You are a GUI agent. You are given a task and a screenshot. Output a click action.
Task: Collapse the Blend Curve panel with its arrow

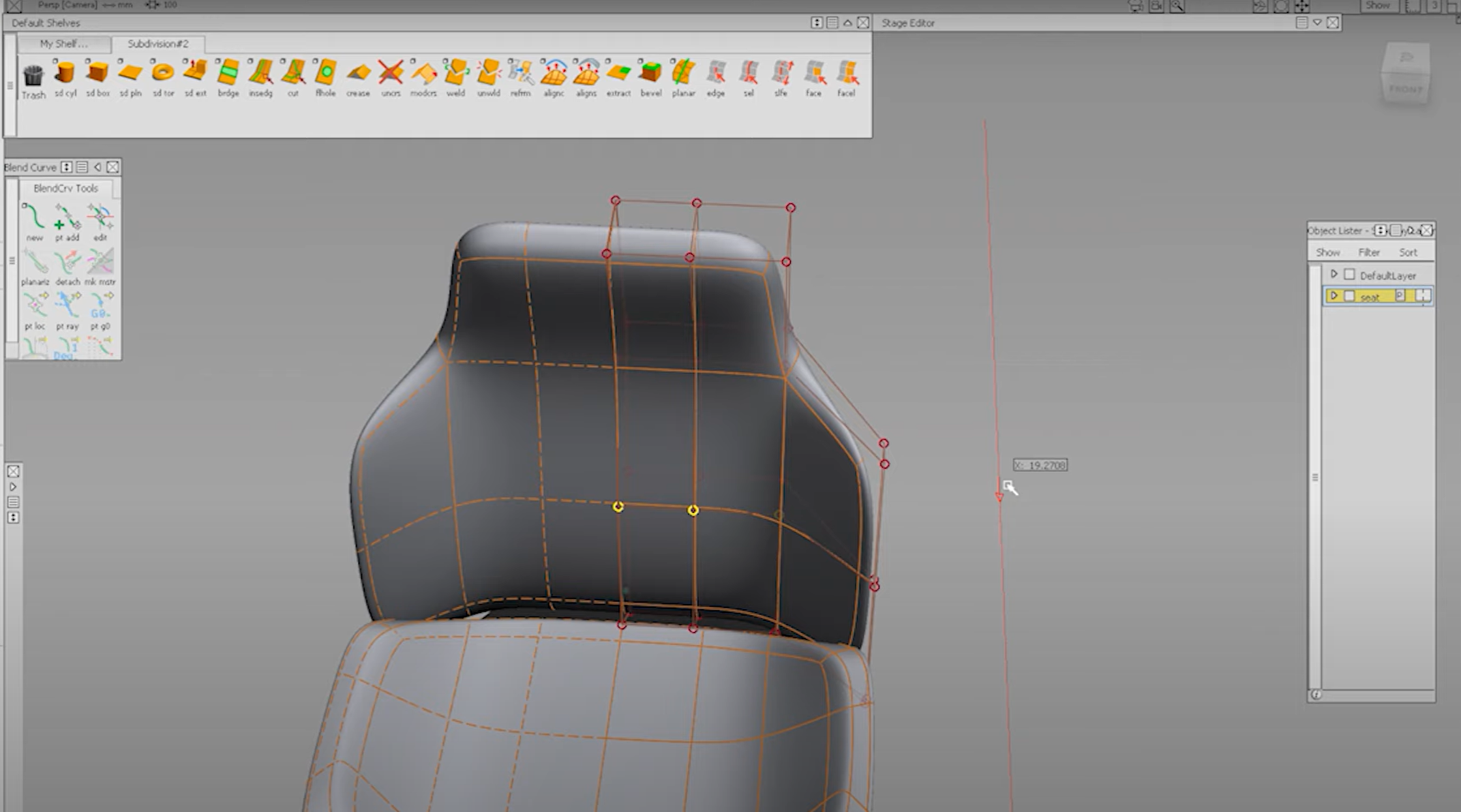pos(98,167)
